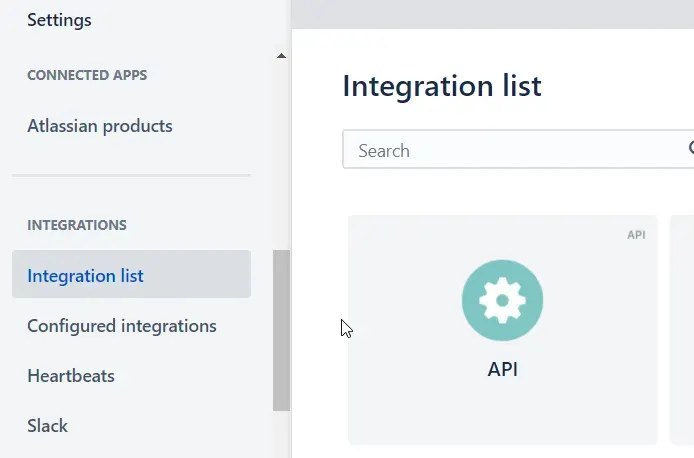This screenshot has height=458, width=694.
Task: Click the sidebar scroll-up arrow
Action: pyautogui.click(x=281, y=56)
